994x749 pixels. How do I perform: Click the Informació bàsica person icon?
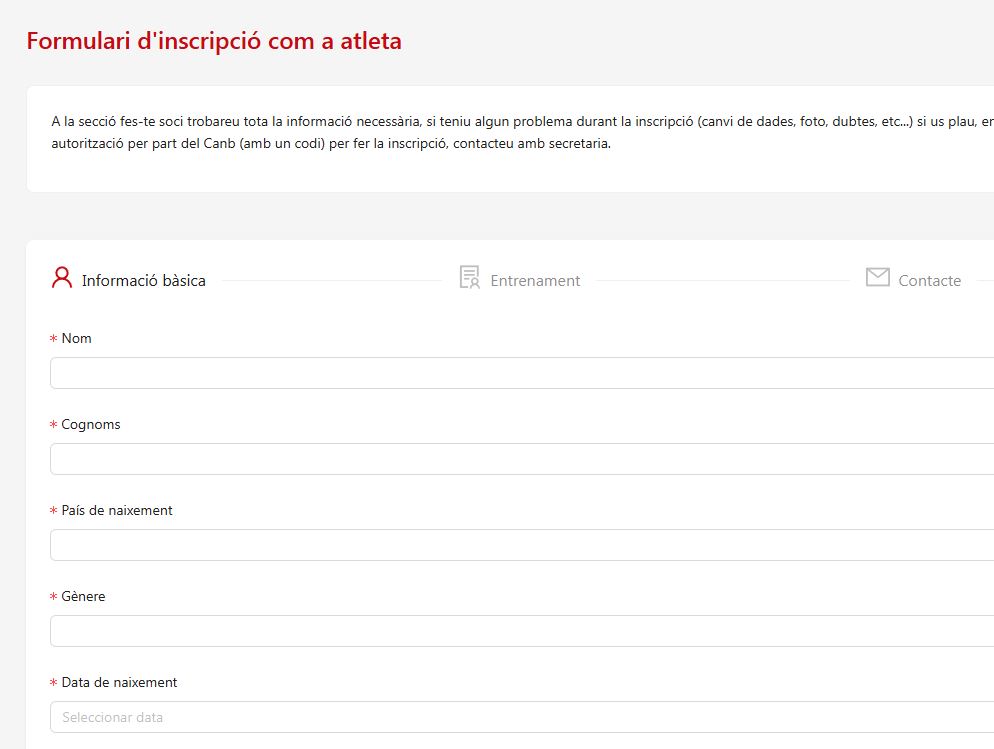point(62,278)
